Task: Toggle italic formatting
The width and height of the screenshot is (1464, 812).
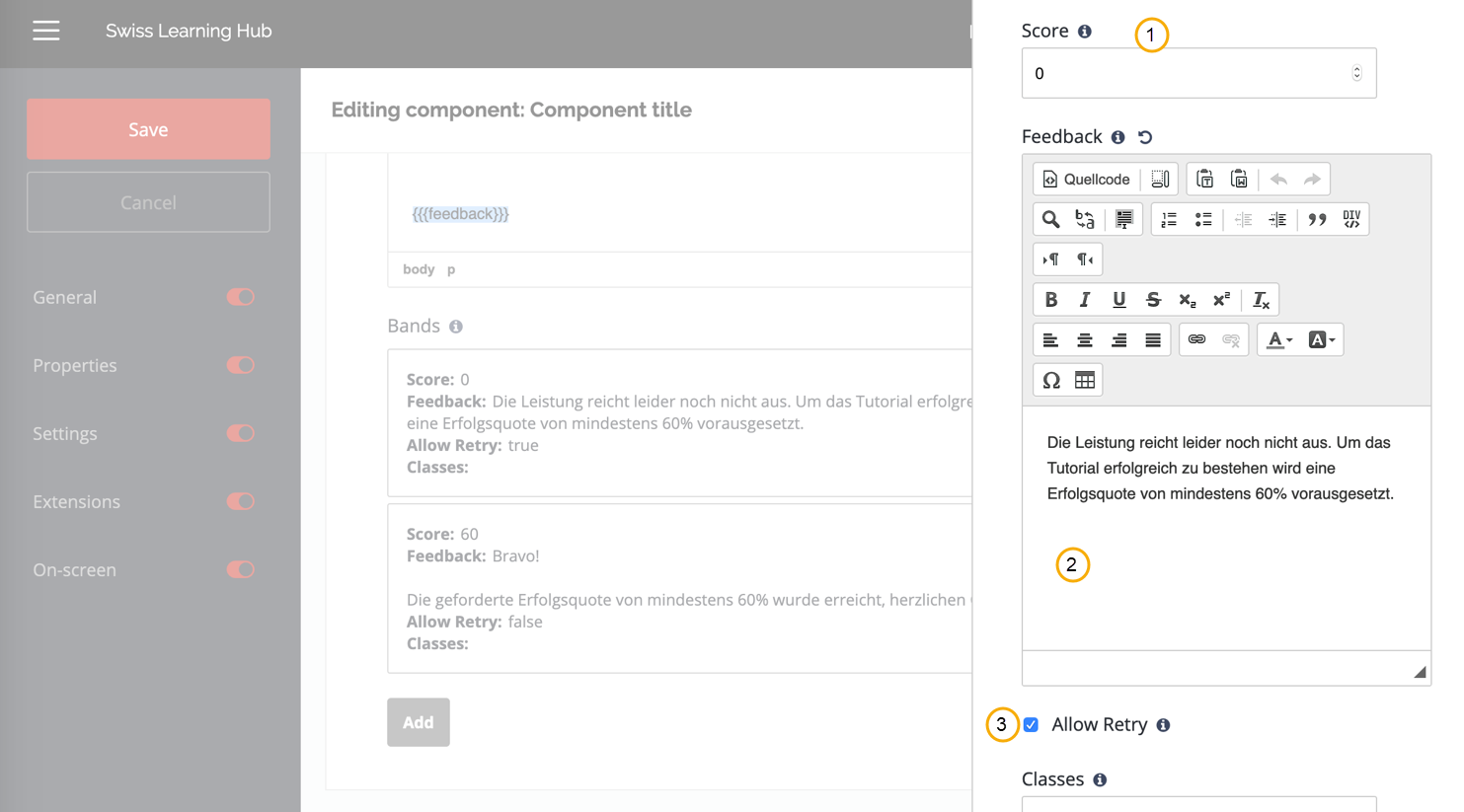Action: click(1085, 300)
